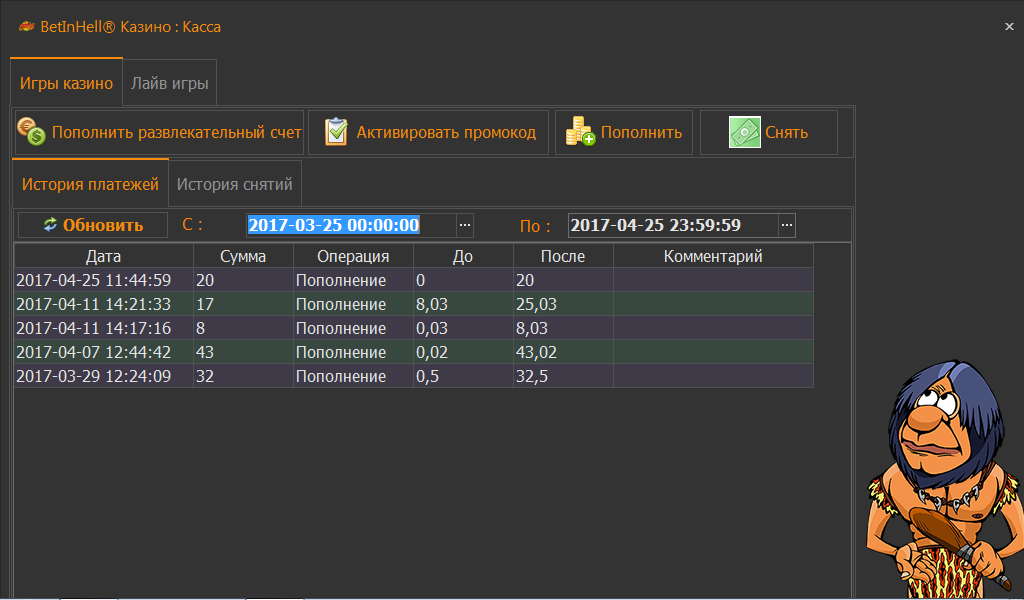Viewport: 1024px width, 600px height.
Task: Switch to the Лайв игры tab
Action: pos(170,84)
